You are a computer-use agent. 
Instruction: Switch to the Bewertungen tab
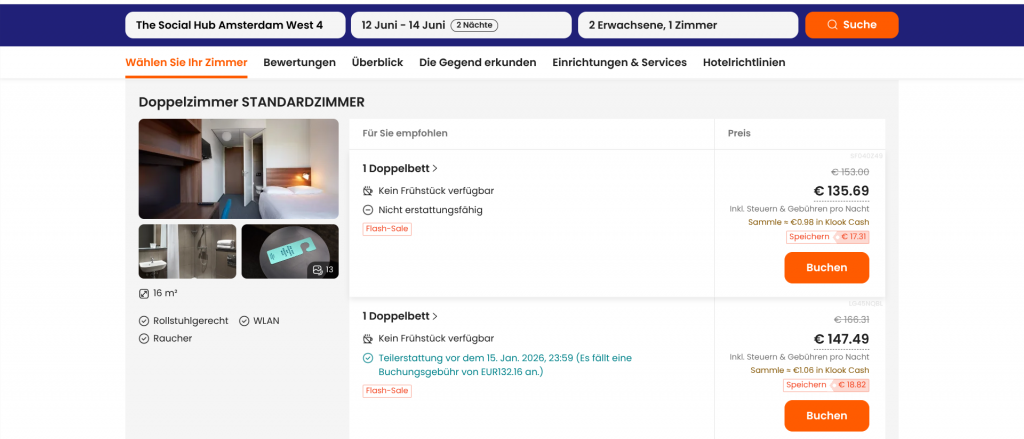(299, 62)
